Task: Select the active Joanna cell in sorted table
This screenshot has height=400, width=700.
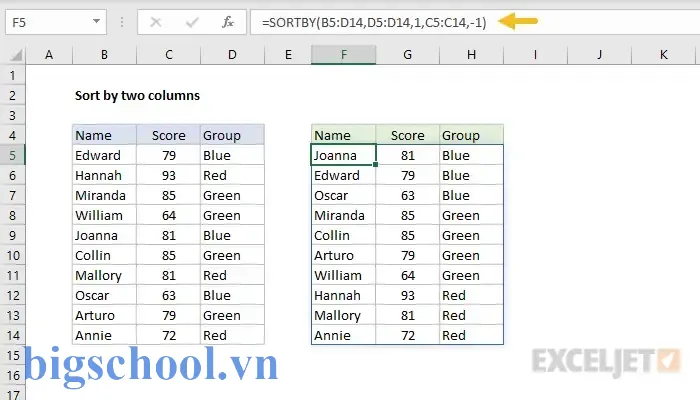Action: pyautogui.click(x=344, y=155)
